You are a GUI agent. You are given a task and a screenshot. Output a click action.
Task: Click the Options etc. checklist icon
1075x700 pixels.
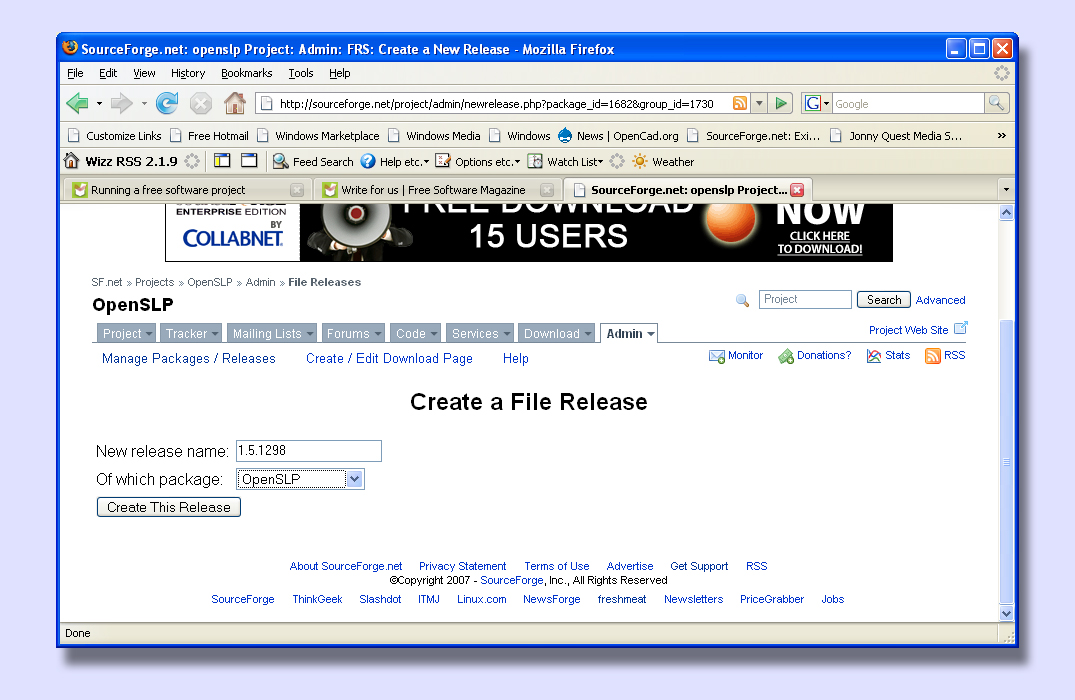point(443,161)
